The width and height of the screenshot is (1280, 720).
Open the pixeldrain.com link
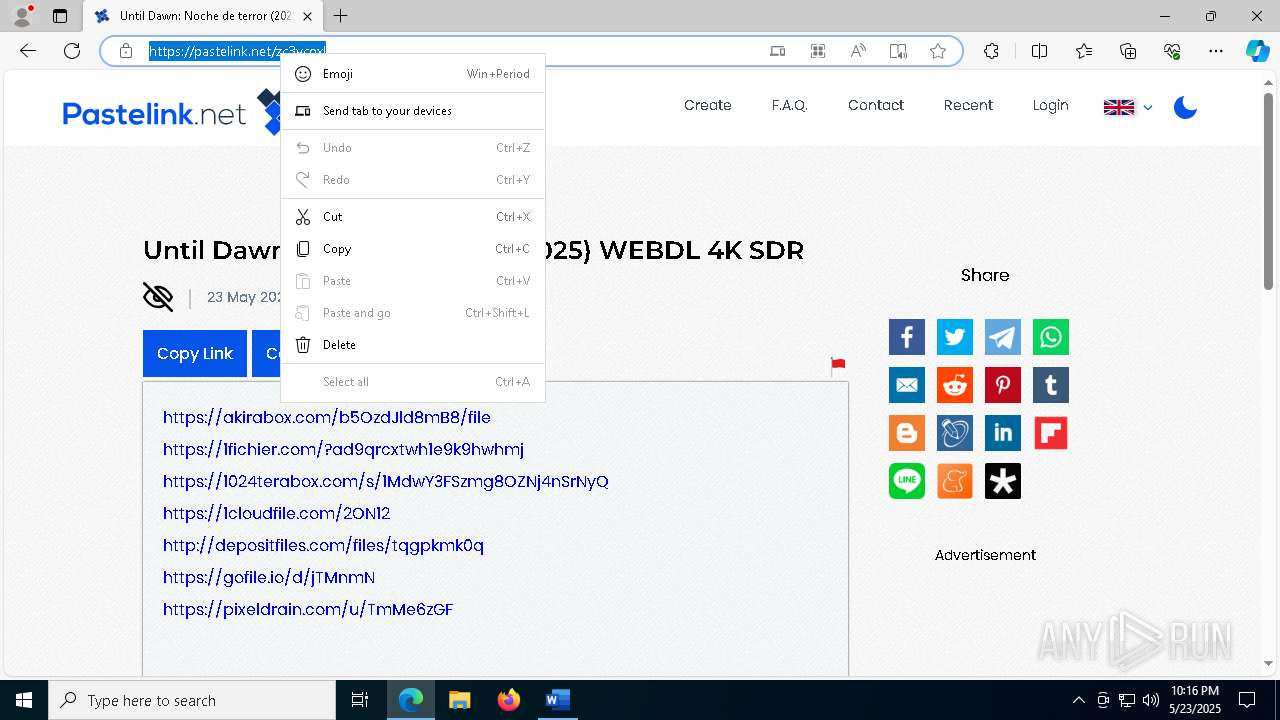(x=308, y=609)
